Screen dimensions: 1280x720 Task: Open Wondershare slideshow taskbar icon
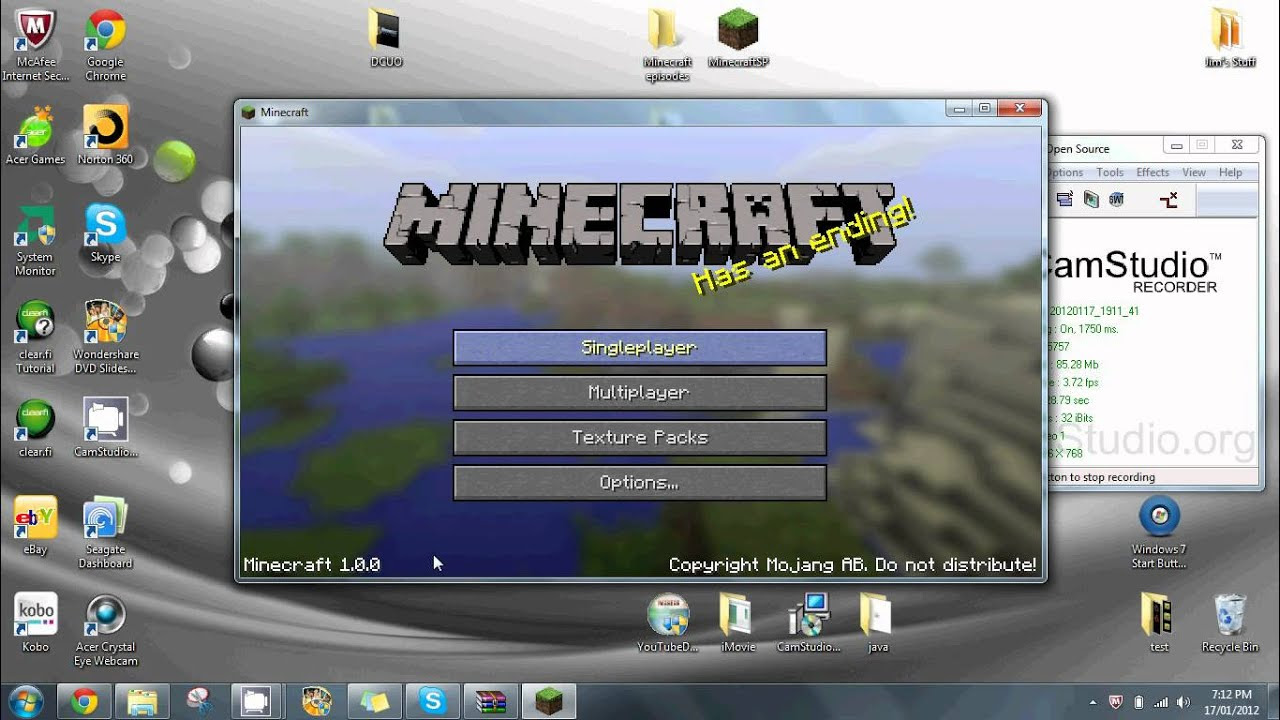tap(316, 702)
